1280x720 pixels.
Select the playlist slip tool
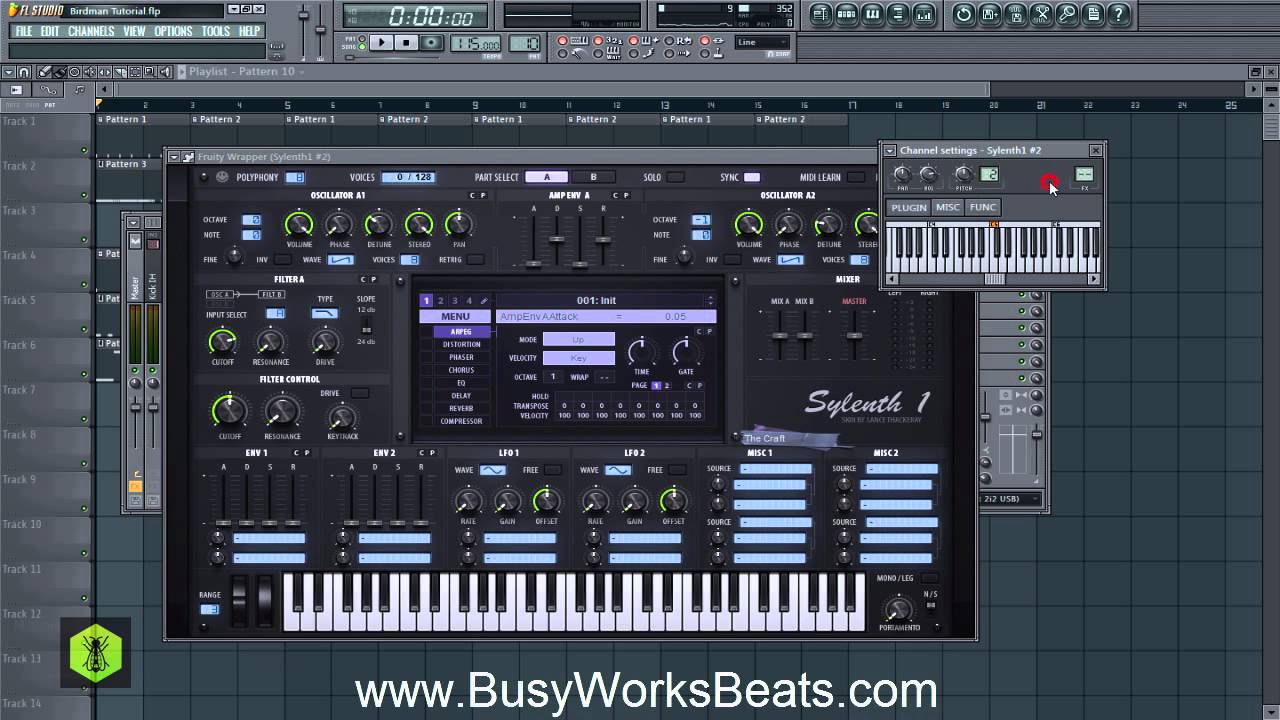105,72
